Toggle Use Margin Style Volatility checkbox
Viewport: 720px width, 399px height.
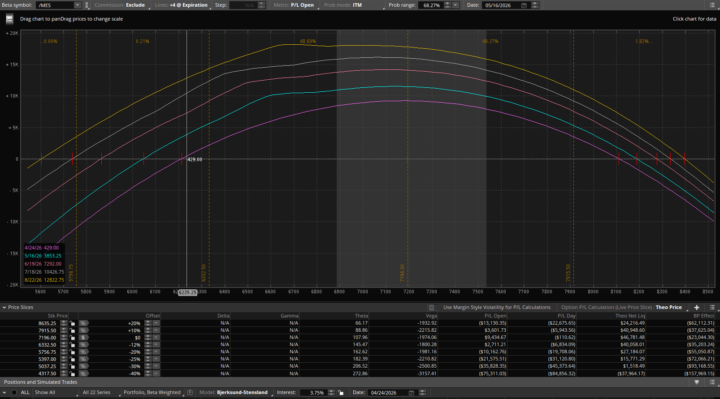pyautogui.click(x=431, y=307)
